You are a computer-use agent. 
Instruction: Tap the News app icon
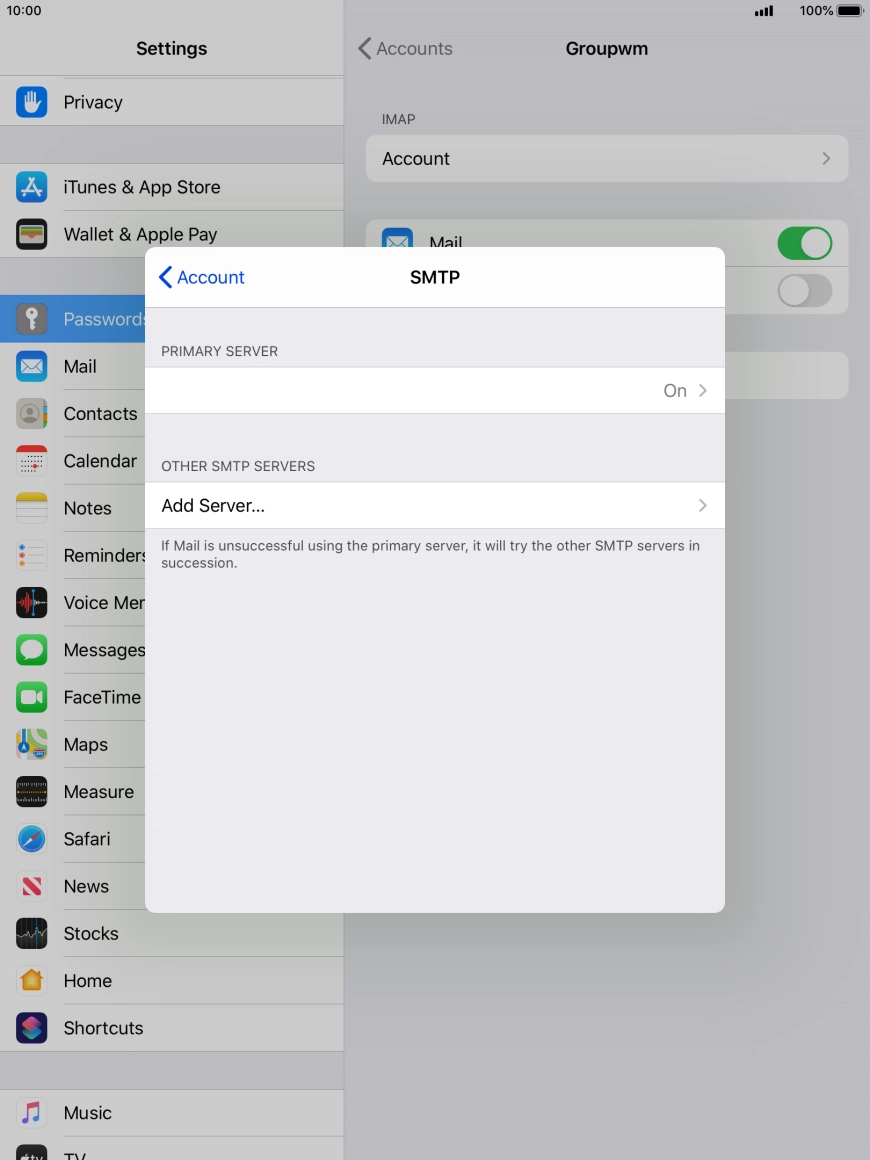click(x=32, y=886)
